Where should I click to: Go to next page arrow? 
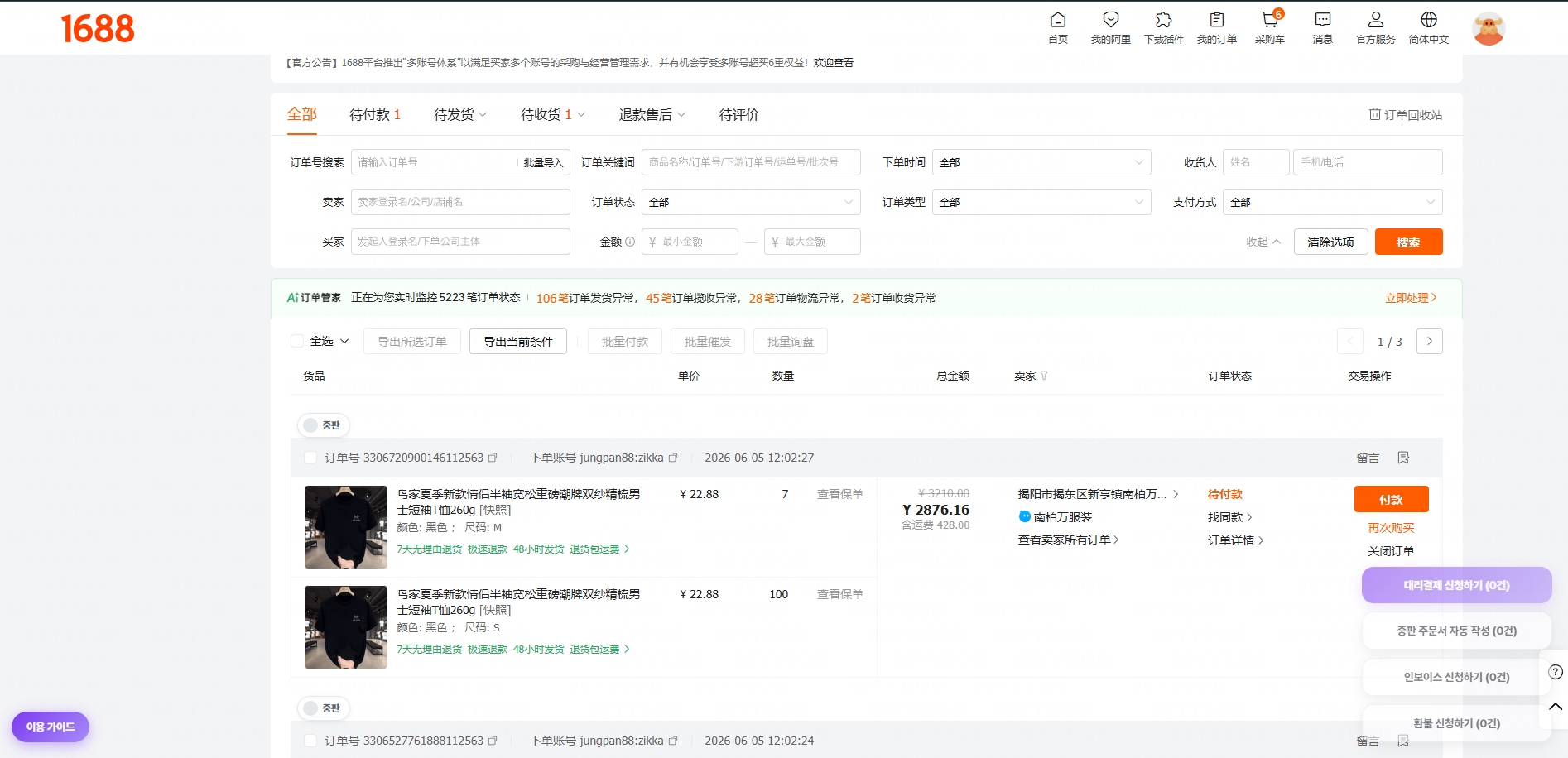pos(1429,341)
